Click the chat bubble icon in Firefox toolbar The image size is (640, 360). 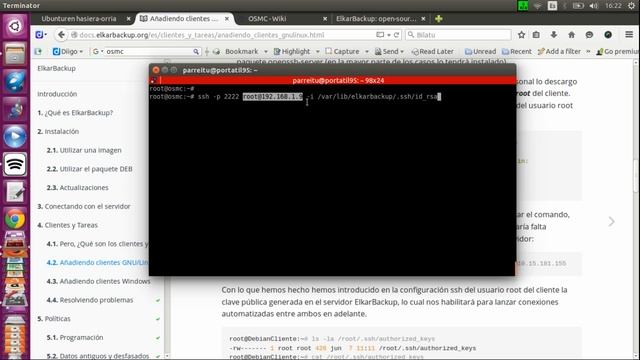tap(589, 35)
